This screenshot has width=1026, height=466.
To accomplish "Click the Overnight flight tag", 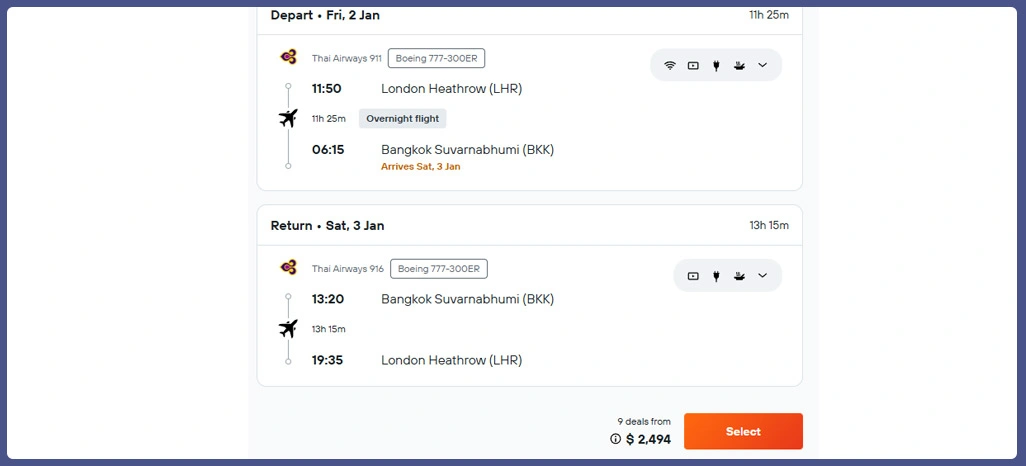I will point(402,118).
